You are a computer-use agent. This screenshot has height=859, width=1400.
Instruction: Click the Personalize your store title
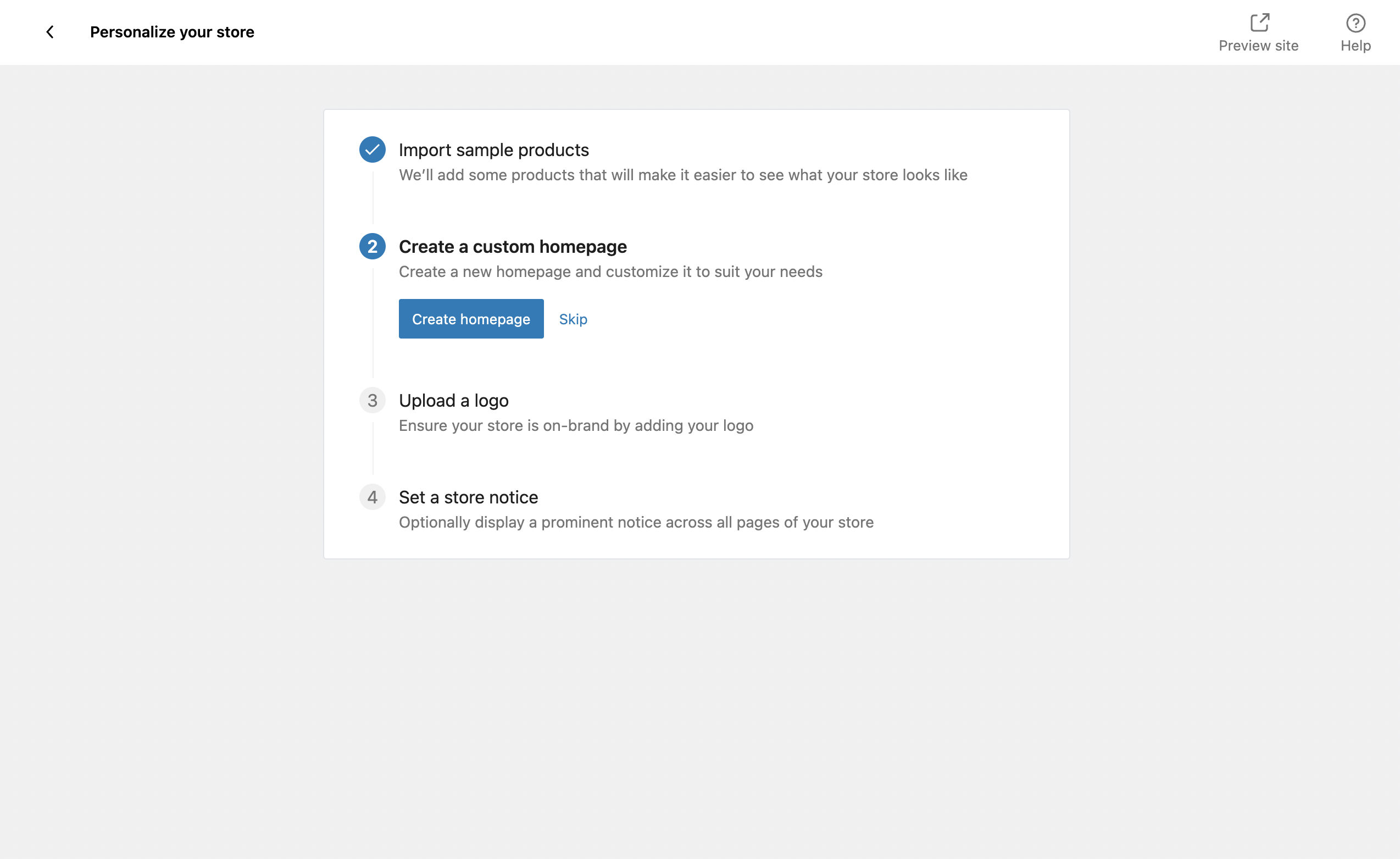tap(172, 32)
